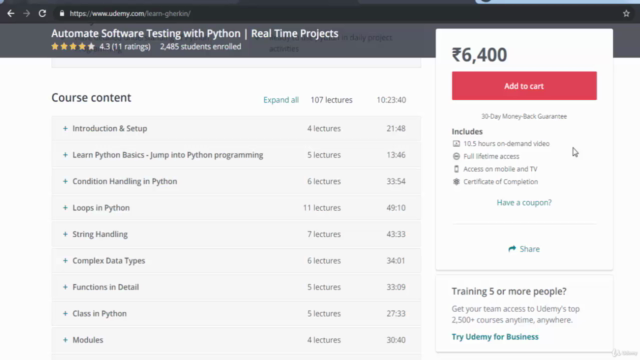
Task: Click 33:54 duration for Condition Handling
Action: pyautogui.click(x=396, y=181)
